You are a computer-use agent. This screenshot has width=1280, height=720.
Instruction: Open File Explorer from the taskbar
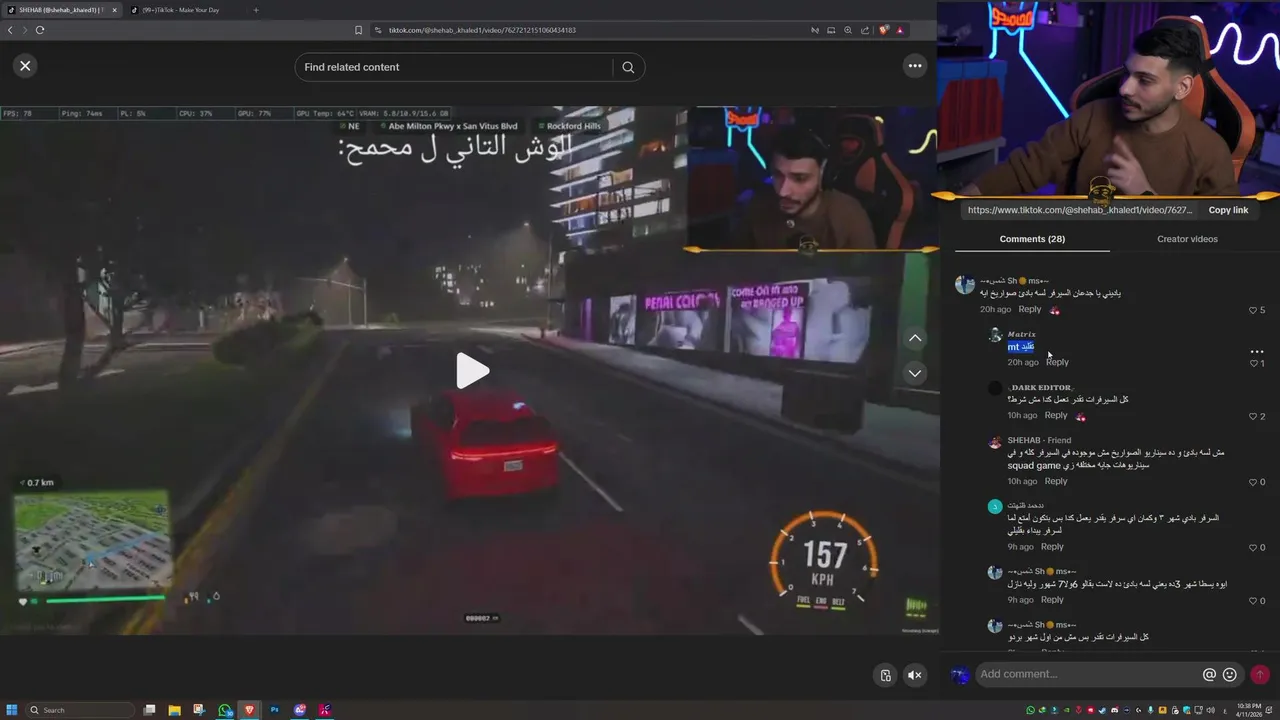pyautogui.click(x=174, y=710)
